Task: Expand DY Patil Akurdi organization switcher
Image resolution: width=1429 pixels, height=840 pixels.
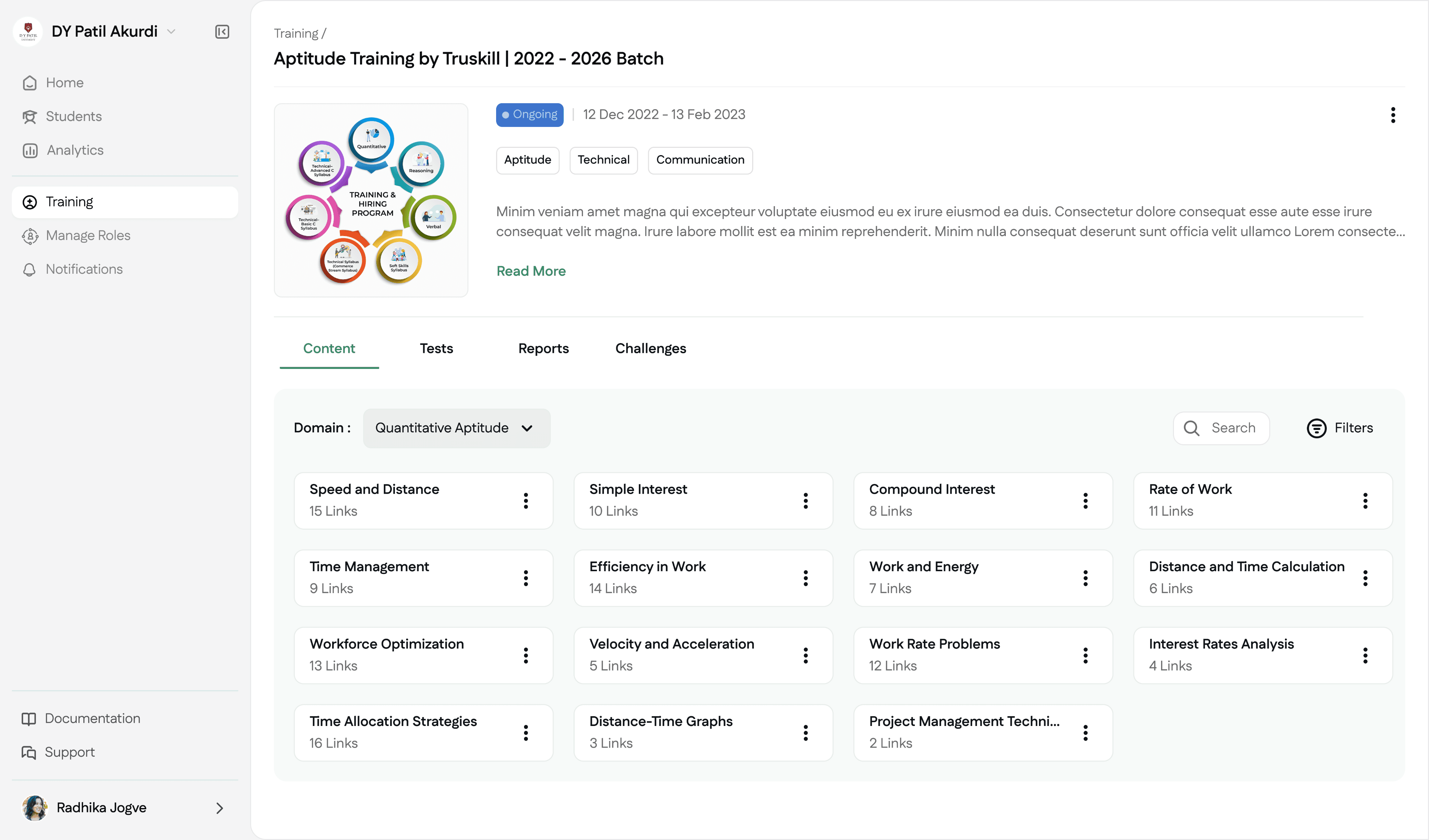Action: 171,32
